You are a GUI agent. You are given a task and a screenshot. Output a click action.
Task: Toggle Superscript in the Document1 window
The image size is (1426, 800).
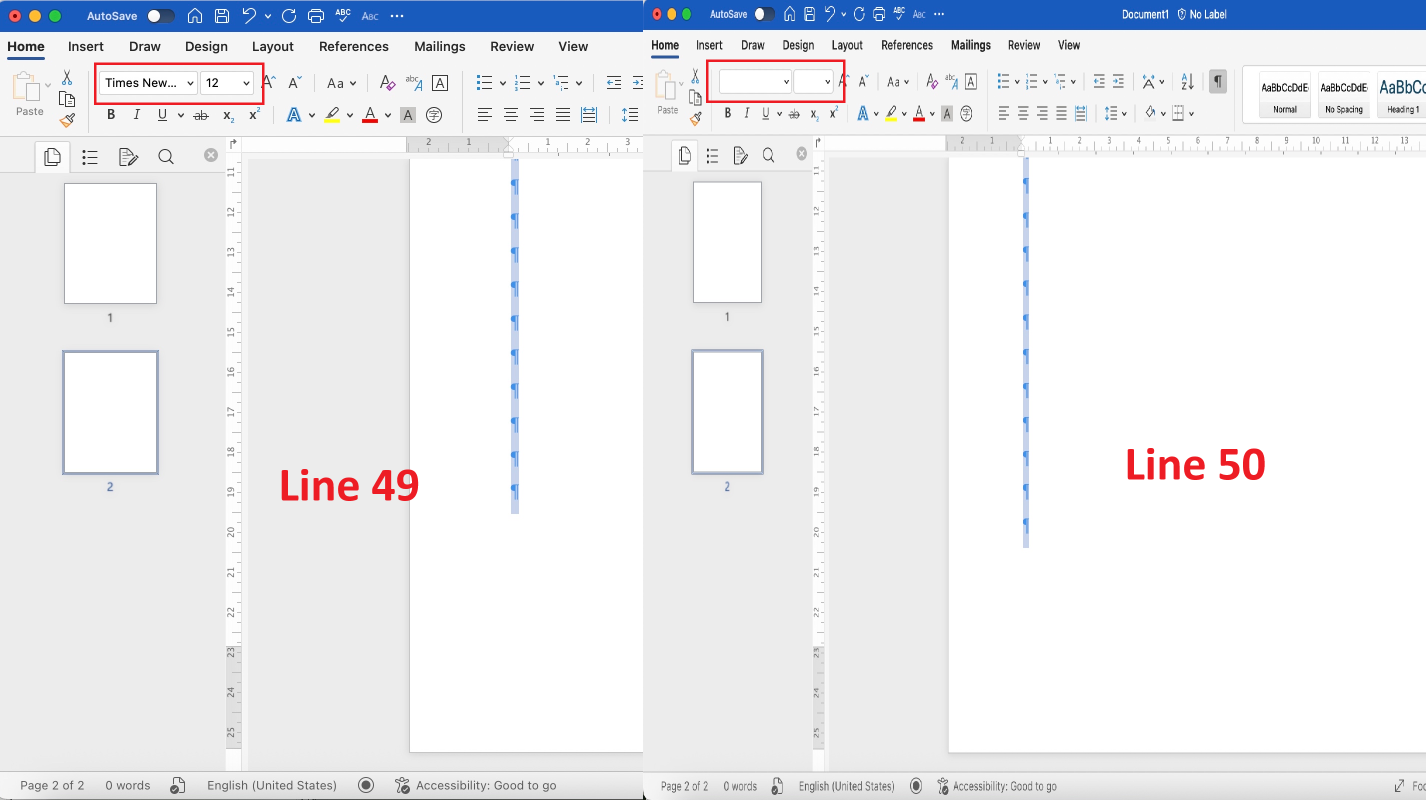click(833, 113)
